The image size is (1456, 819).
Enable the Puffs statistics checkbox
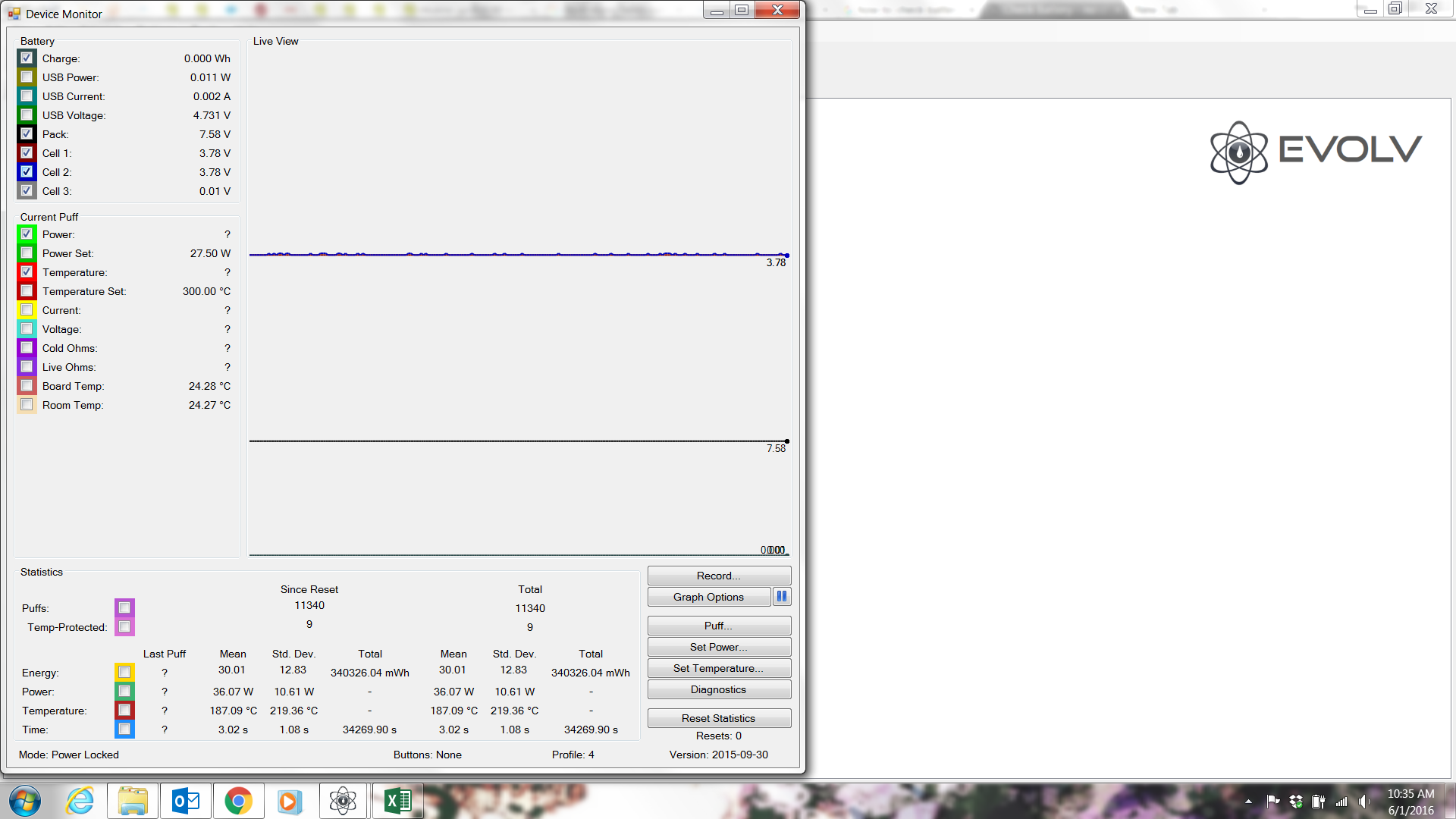124,608
